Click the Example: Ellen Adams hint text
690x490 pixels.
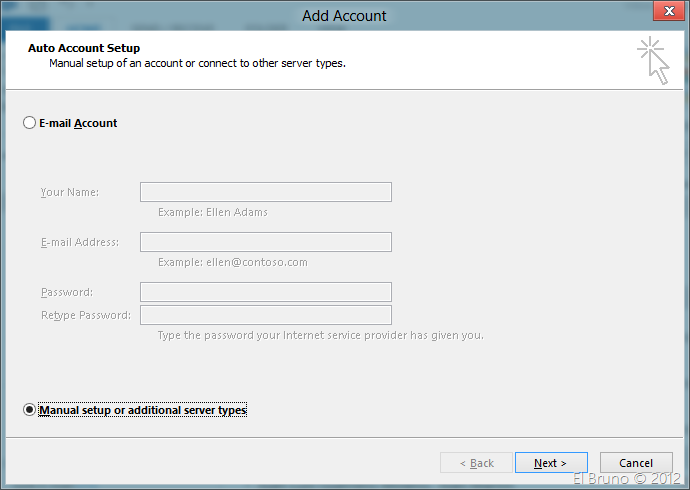click(x=212, y=212)
